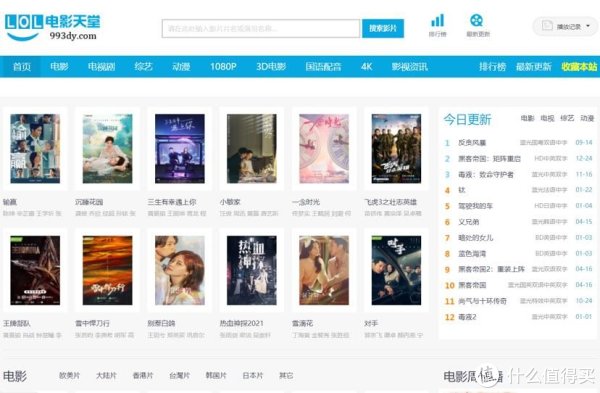Open the 沉睡花园 poster thumbnail
This screenshot has height=393, width=600.
[x=108, y=148]
